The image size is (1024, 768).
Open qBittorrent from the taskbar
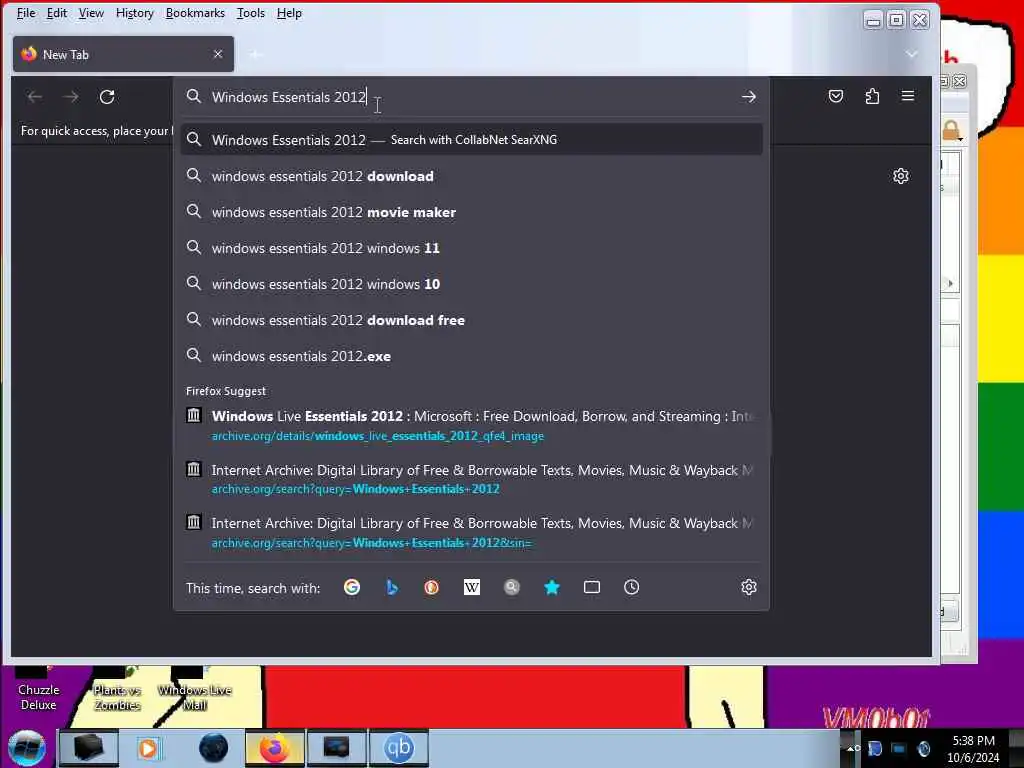point(398,748)
